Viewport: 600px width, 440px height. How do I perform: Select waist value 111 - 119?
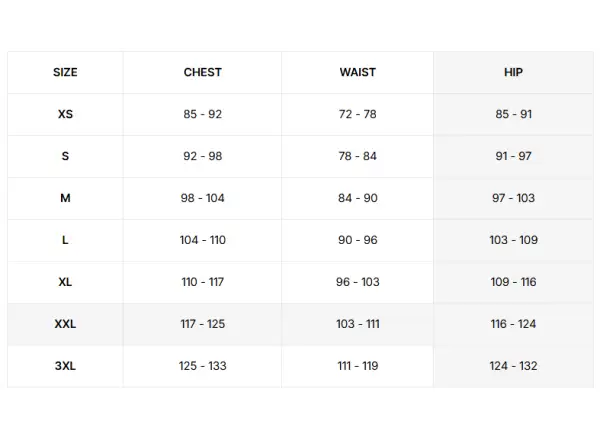[357, 366]
